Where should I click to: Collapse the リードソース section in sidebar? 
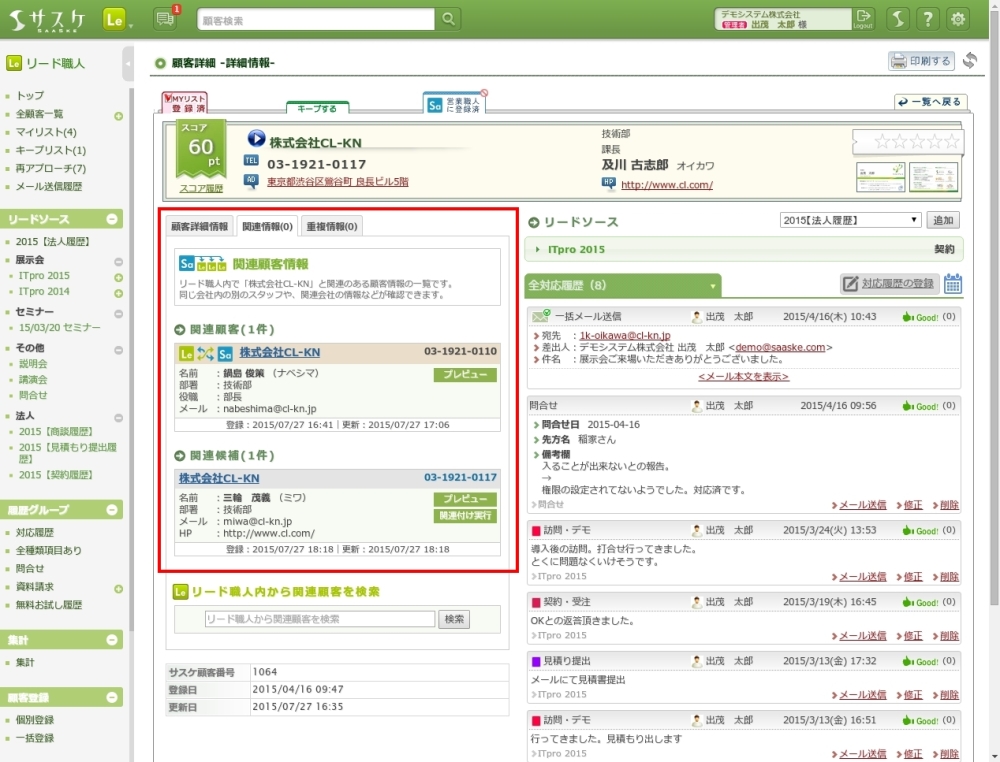(112, 219)
